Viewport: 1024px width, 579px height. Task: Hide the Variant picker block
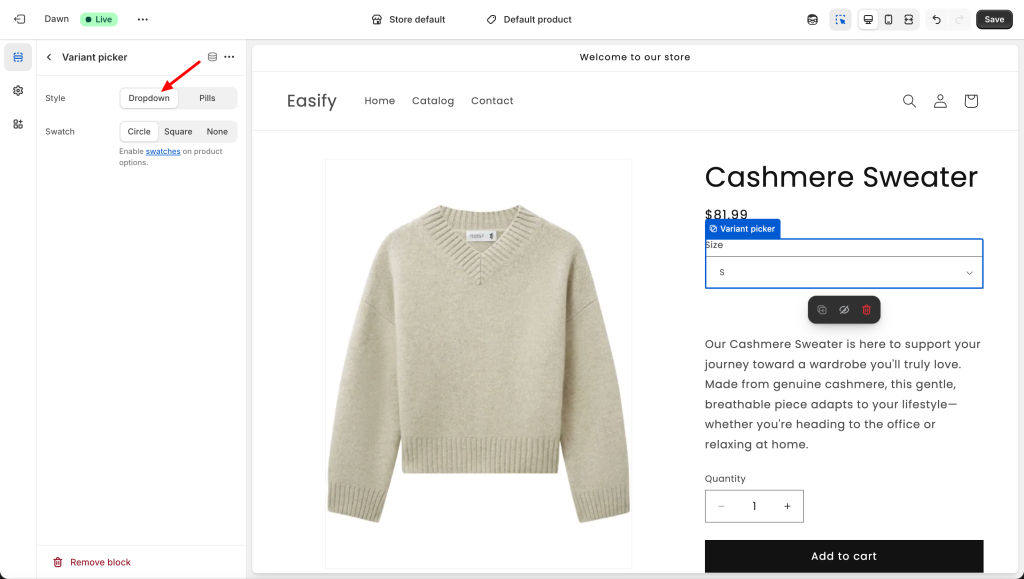844,310
